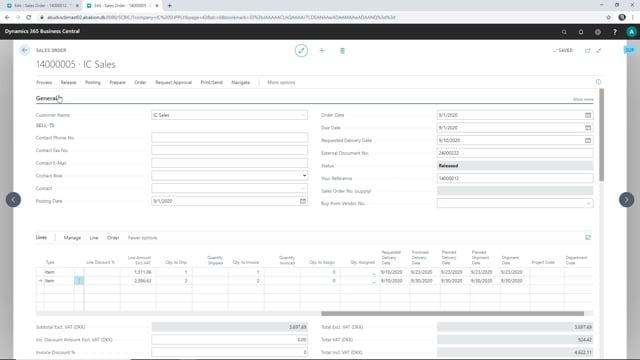Open the notifications bell icon
Image resolution: width=640 pixels, height=360 pixels.
(x=581, y=32)
